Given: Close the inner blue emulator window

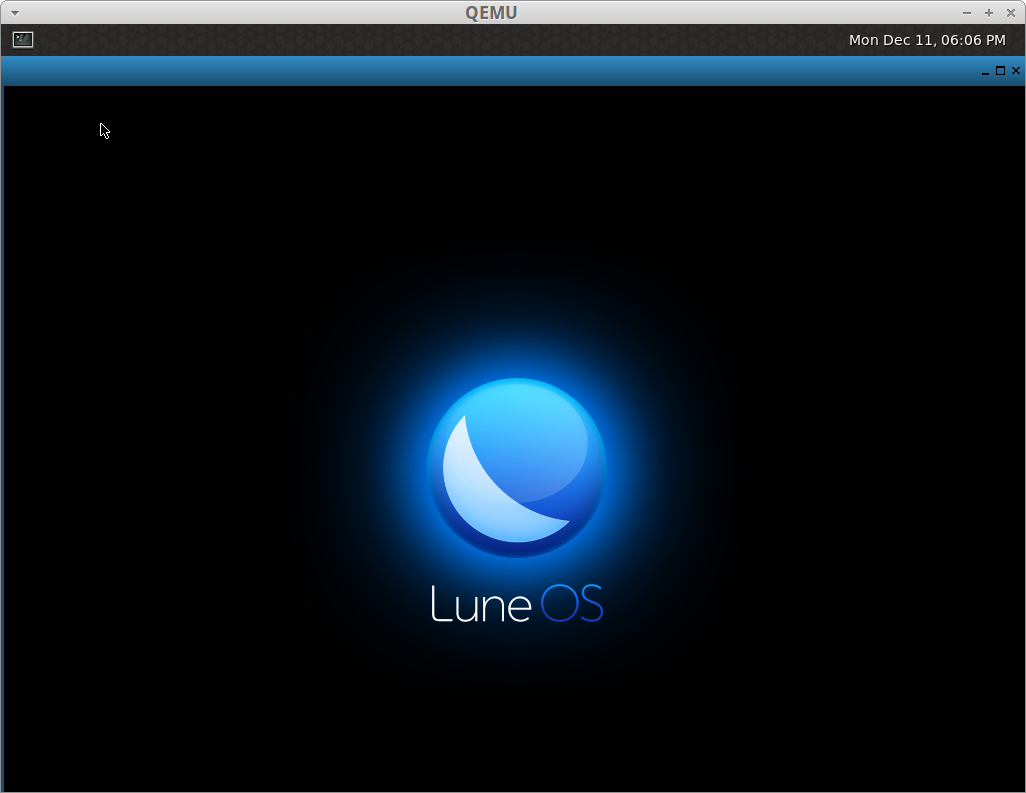Looking at the screenshot, I should click(1016, 71).
